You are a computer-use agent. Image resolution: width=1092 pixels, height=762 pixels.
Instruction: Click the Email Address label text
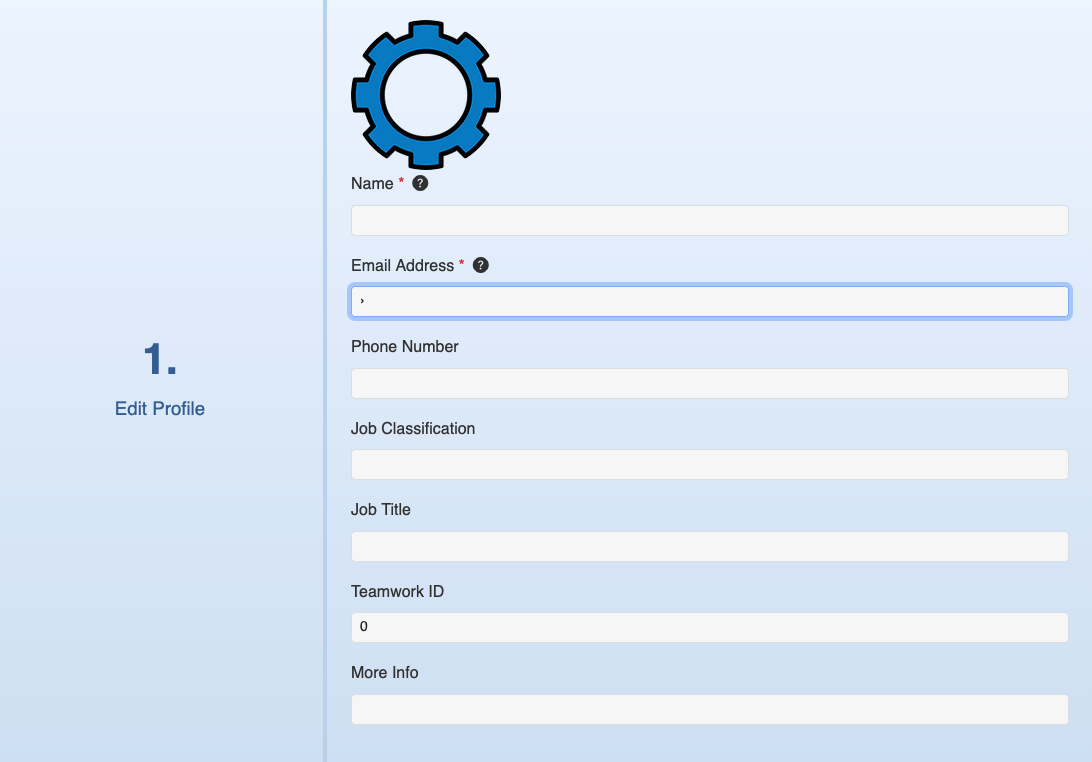(402, 266)
